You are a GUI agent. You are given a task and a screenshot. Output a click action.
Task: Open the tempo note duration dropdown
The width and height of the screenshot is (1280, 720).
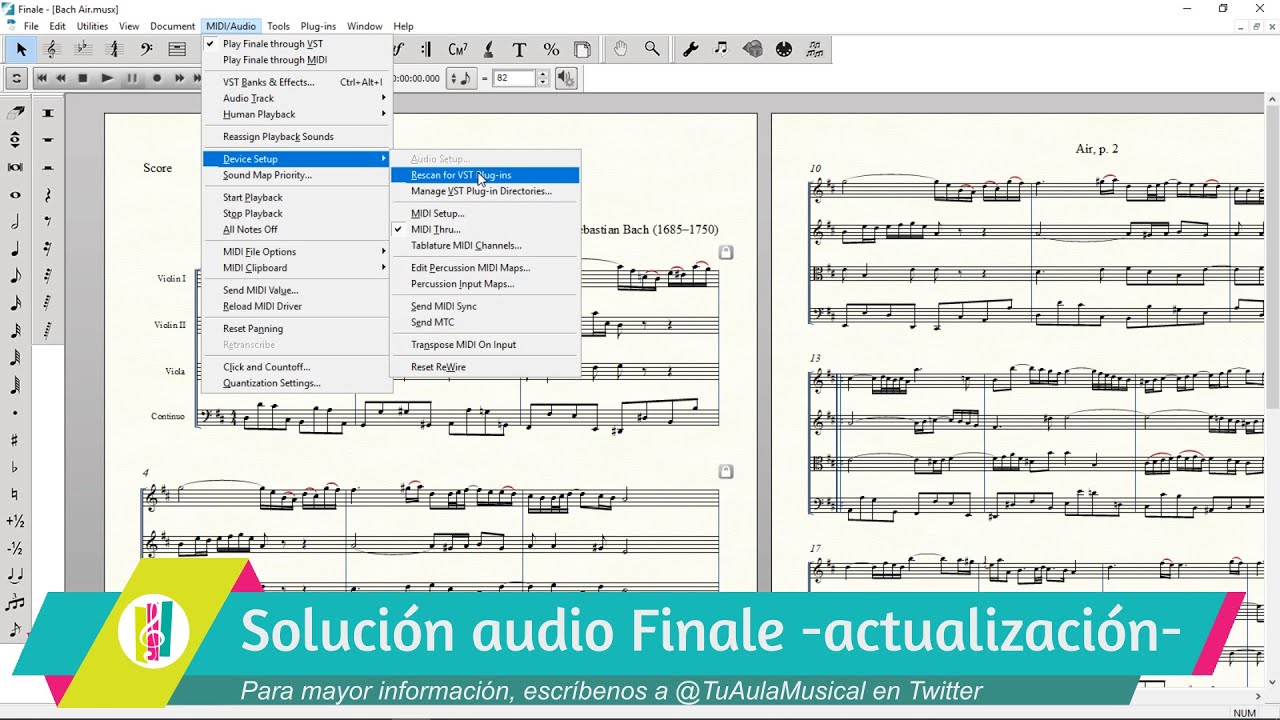click(460, 78)
